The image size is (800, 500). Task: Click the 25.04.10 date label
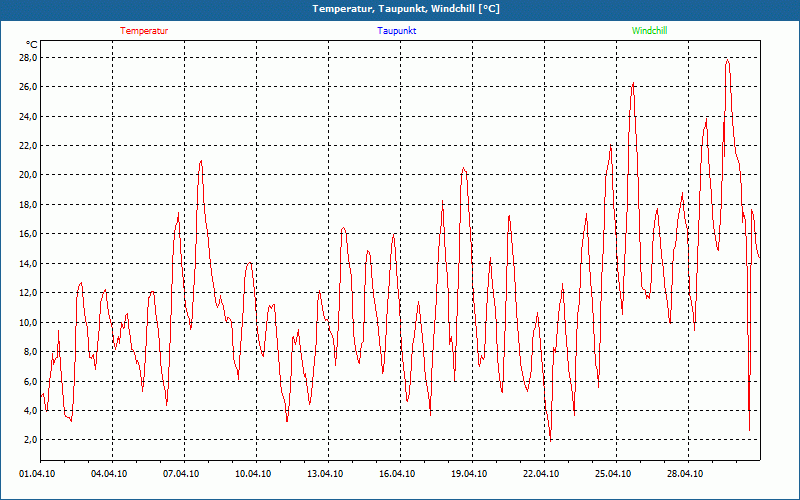point(613,473)
